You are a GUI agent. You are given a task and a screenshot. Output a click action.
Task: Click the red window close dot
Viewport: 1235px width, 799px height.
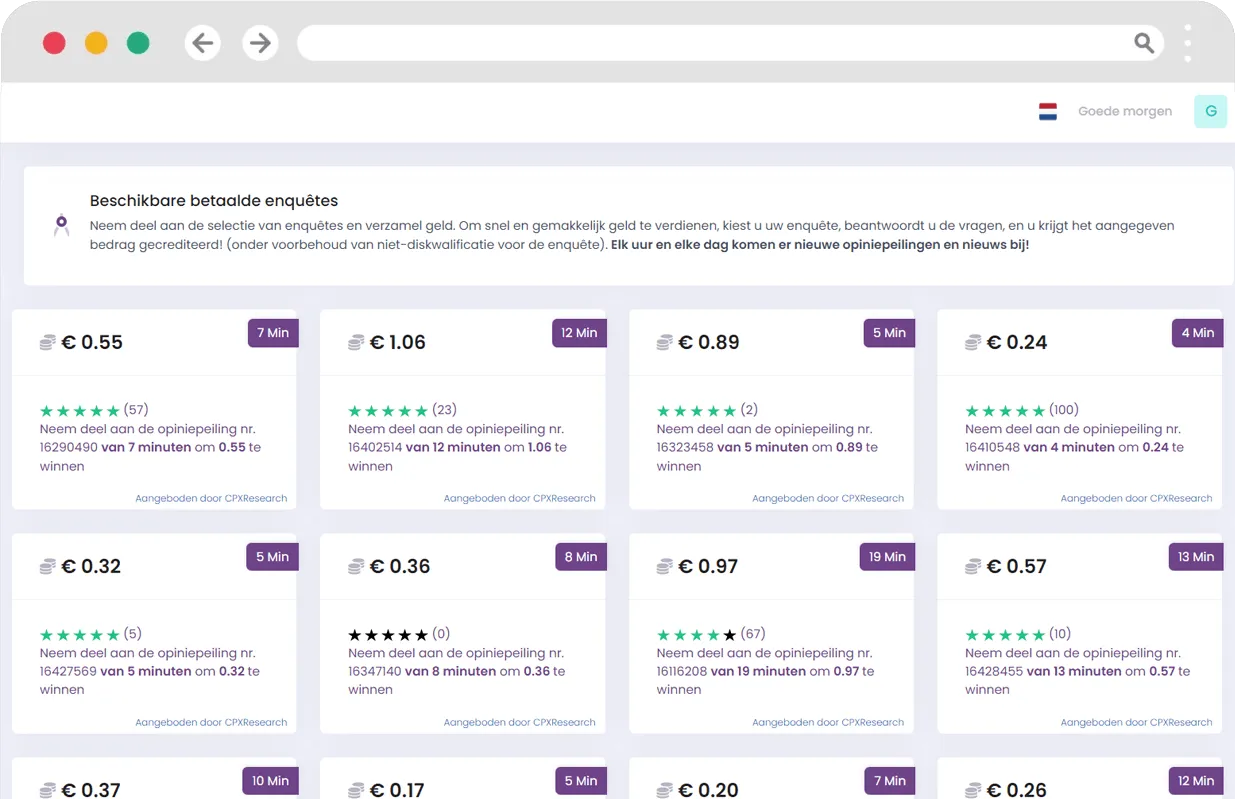pos(54,43)
